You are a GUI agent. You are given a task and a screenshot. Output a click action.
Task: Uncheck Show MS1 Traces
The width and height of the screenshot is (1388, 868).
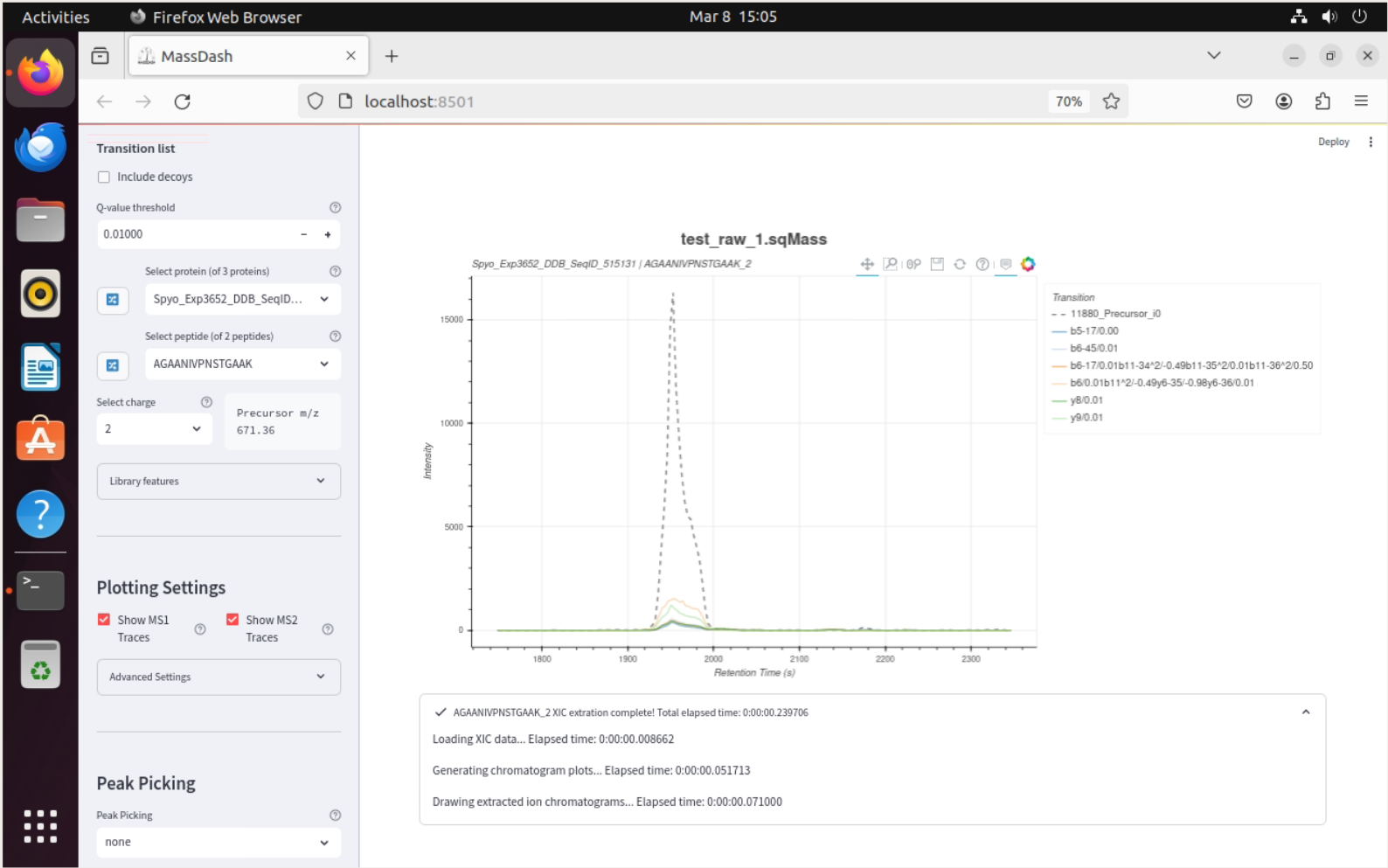point(104,620)
